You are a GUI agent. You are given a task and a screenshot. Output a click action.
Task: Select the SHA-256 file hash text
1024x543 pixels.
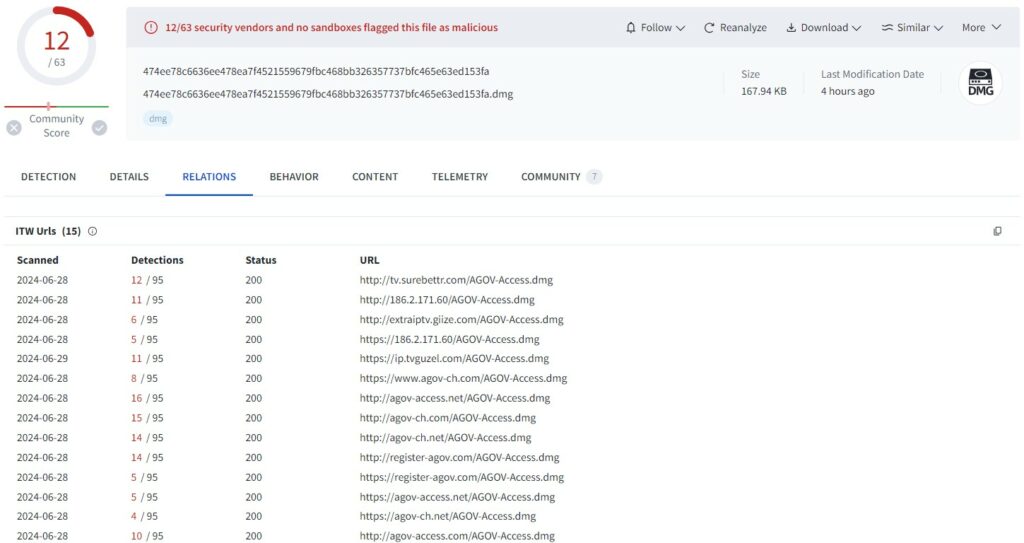pos(316,72)
